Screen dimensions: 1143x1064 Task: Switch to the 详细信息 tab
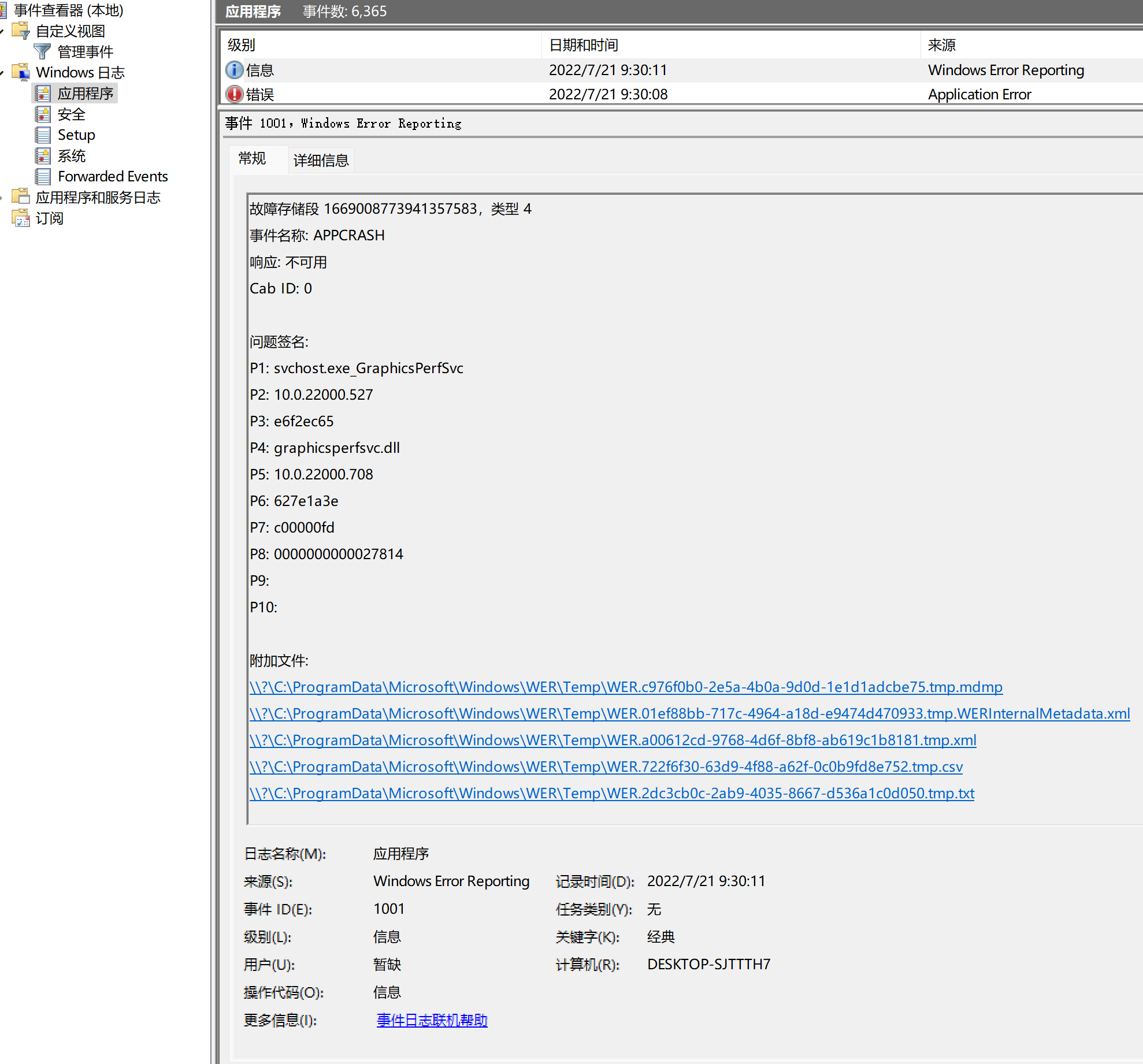coord(321,160)
